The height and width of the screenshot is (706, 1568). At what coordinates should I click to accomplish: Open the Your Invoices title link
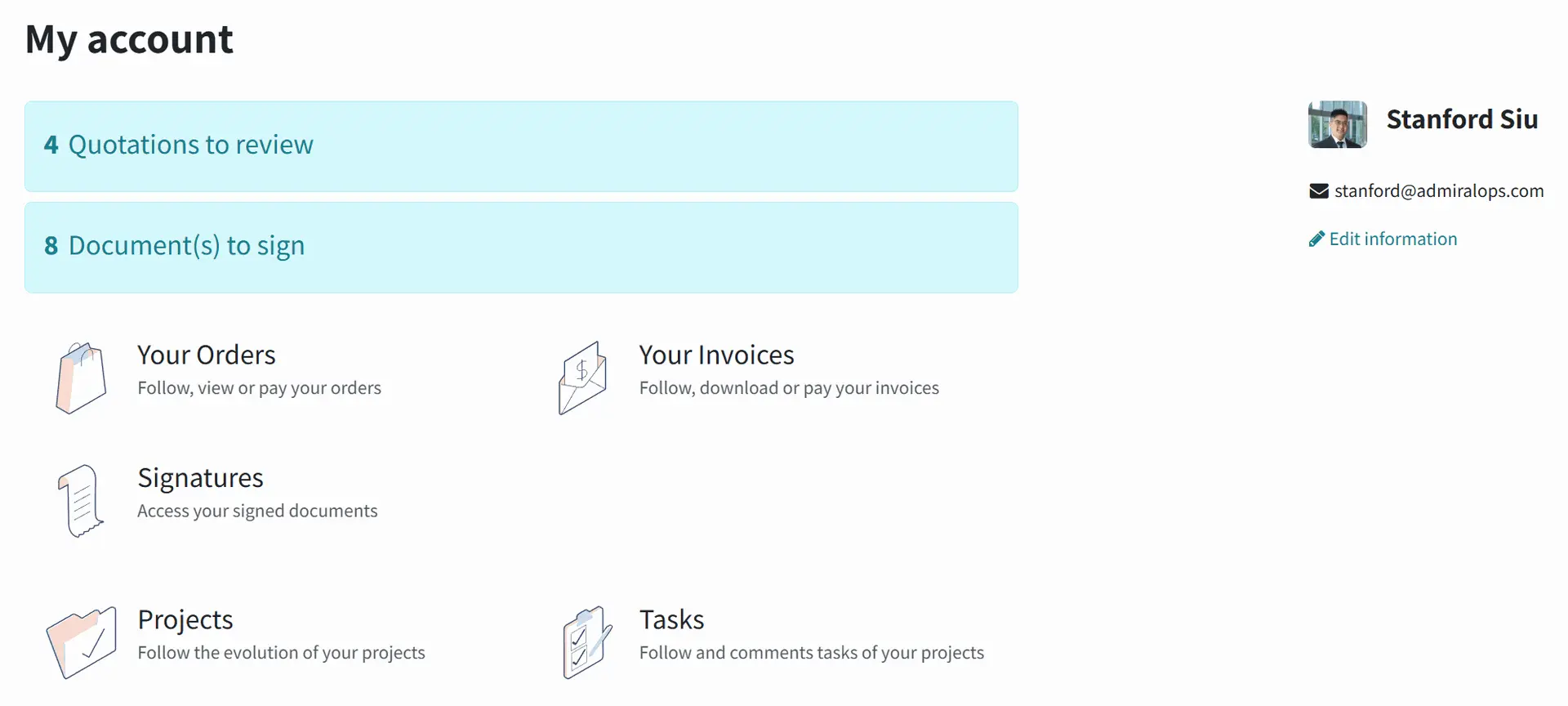point(716,355)
